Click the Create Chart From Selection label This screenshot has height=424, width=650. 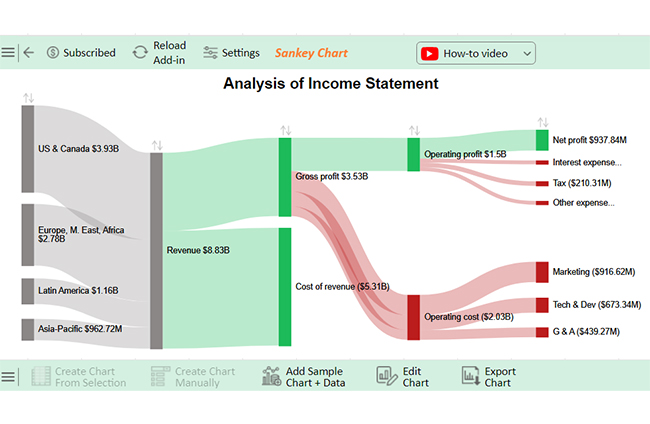(90, 377)
